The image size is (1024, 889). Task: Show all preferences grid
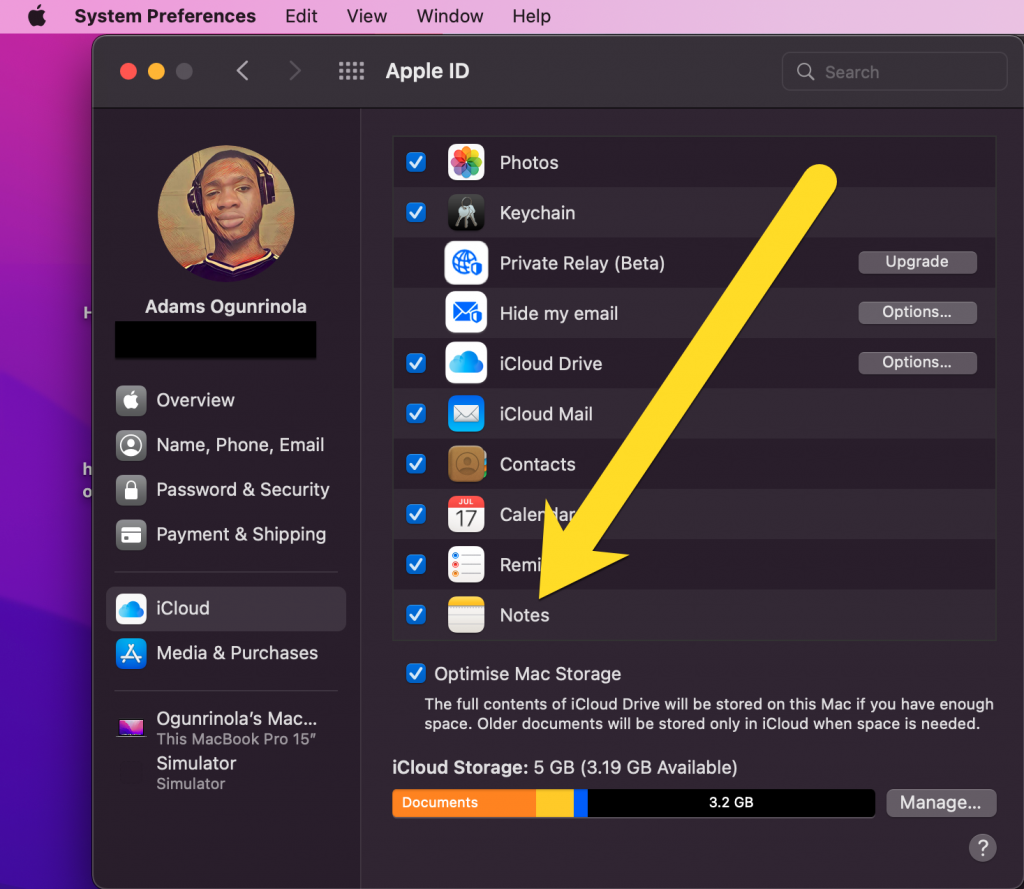coord(351,71)
